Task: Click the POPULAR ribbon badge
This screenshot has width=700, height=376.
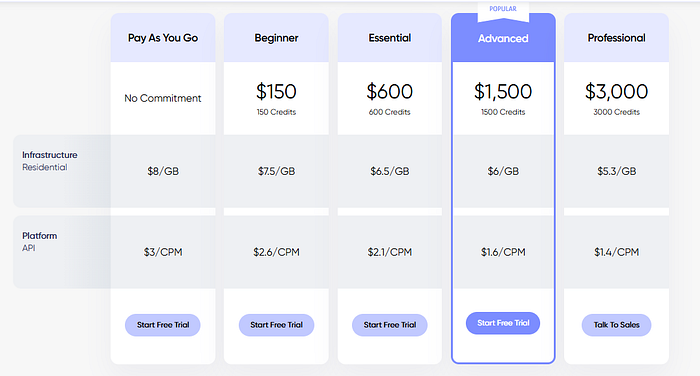Action: 503,11
